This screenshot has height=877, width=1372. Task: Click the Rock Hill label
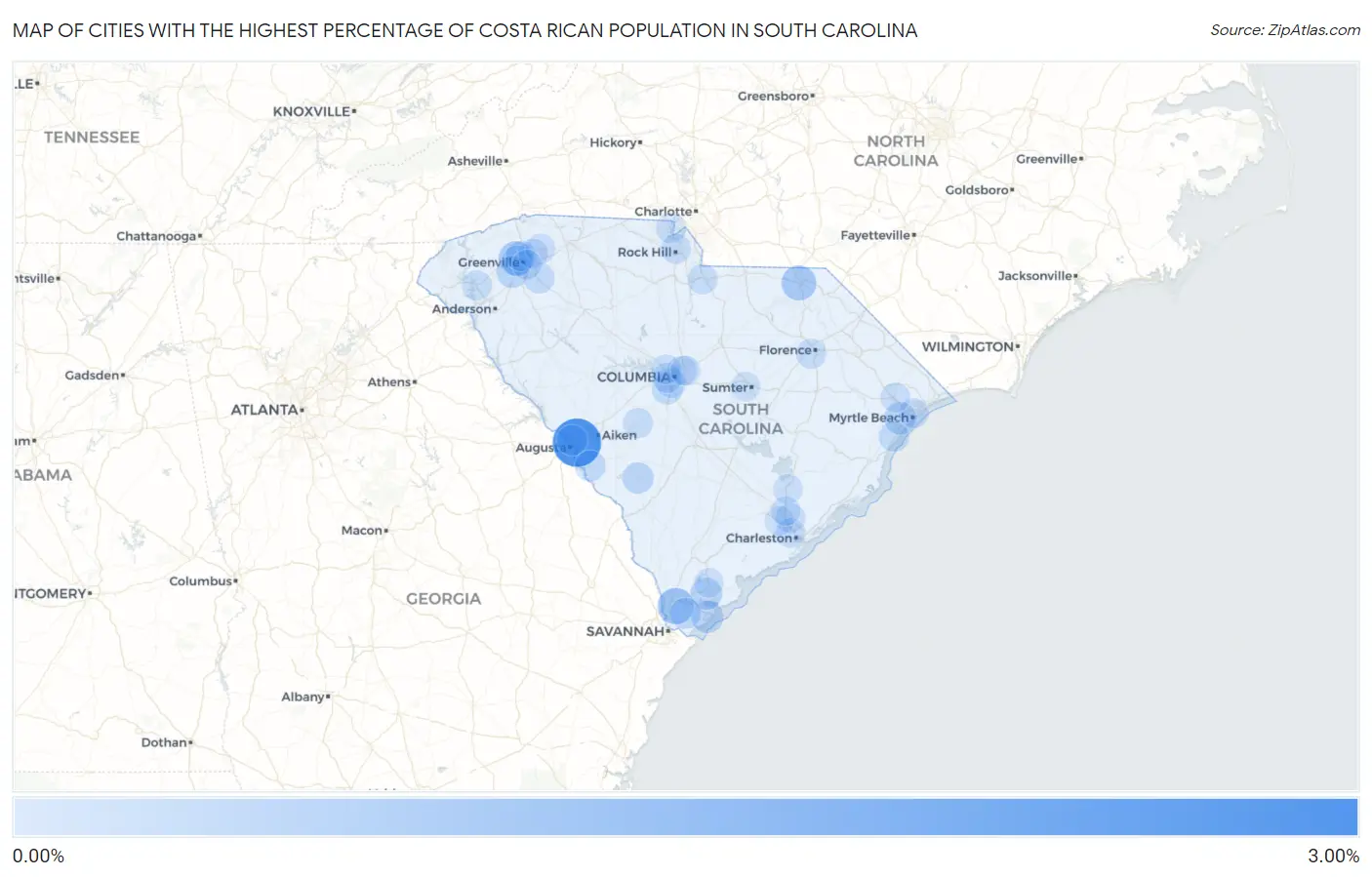pyautogui.click(x=645, y=252)
